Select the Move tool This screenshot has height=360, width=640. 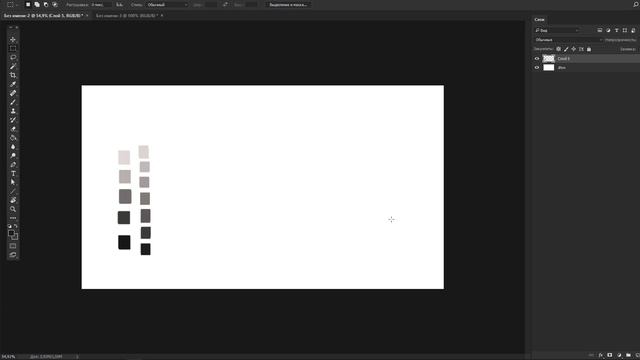(13, 40)
